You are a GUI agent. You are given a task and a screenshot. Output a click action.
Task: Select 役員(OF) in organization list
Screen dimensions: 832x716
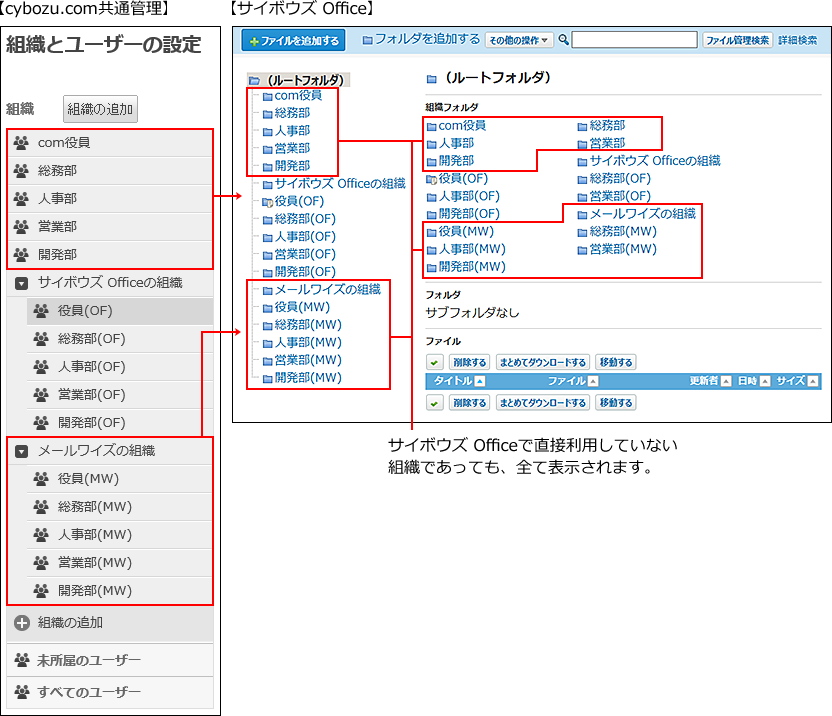tap(120, 311)
